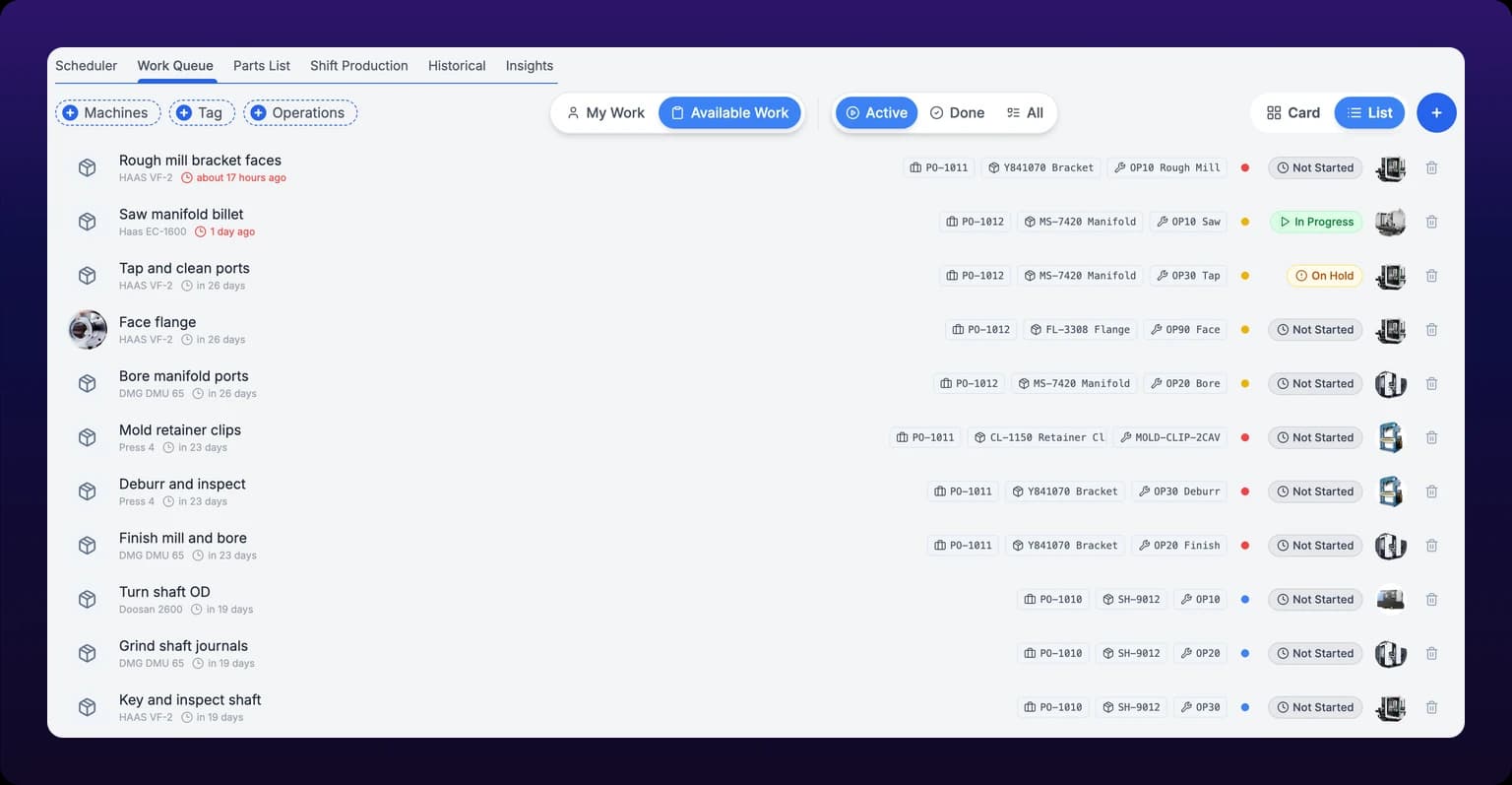1512x785 pixels.
Task: Open the Insights tab
Action: pos(530,66)
